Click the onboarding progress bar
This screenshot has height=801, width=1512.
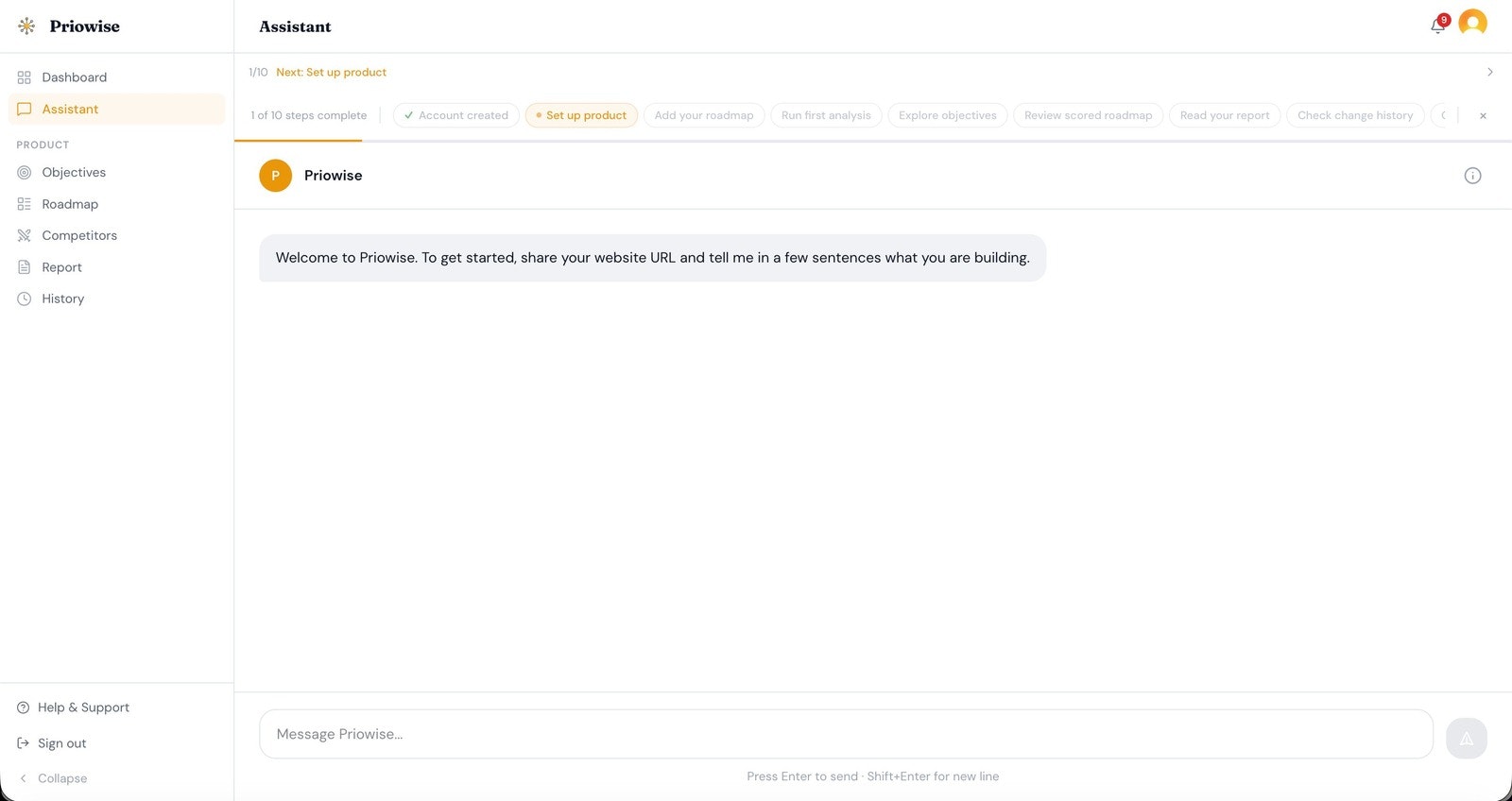(x=873, y=141)
